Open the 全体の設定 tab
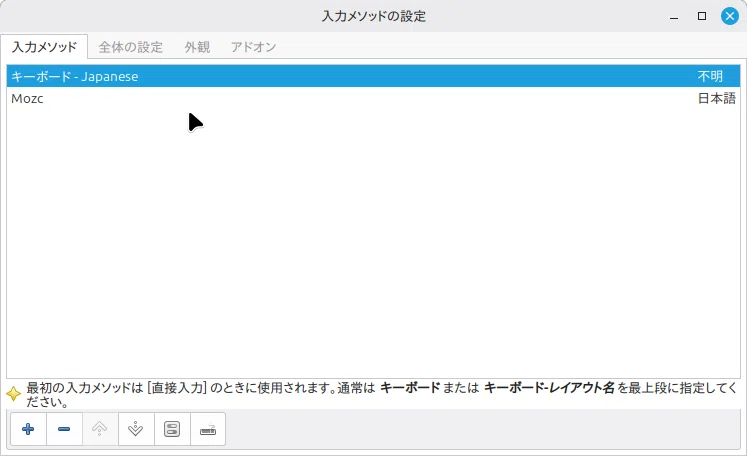Screen dimensions: 747x456 [131, 47]
